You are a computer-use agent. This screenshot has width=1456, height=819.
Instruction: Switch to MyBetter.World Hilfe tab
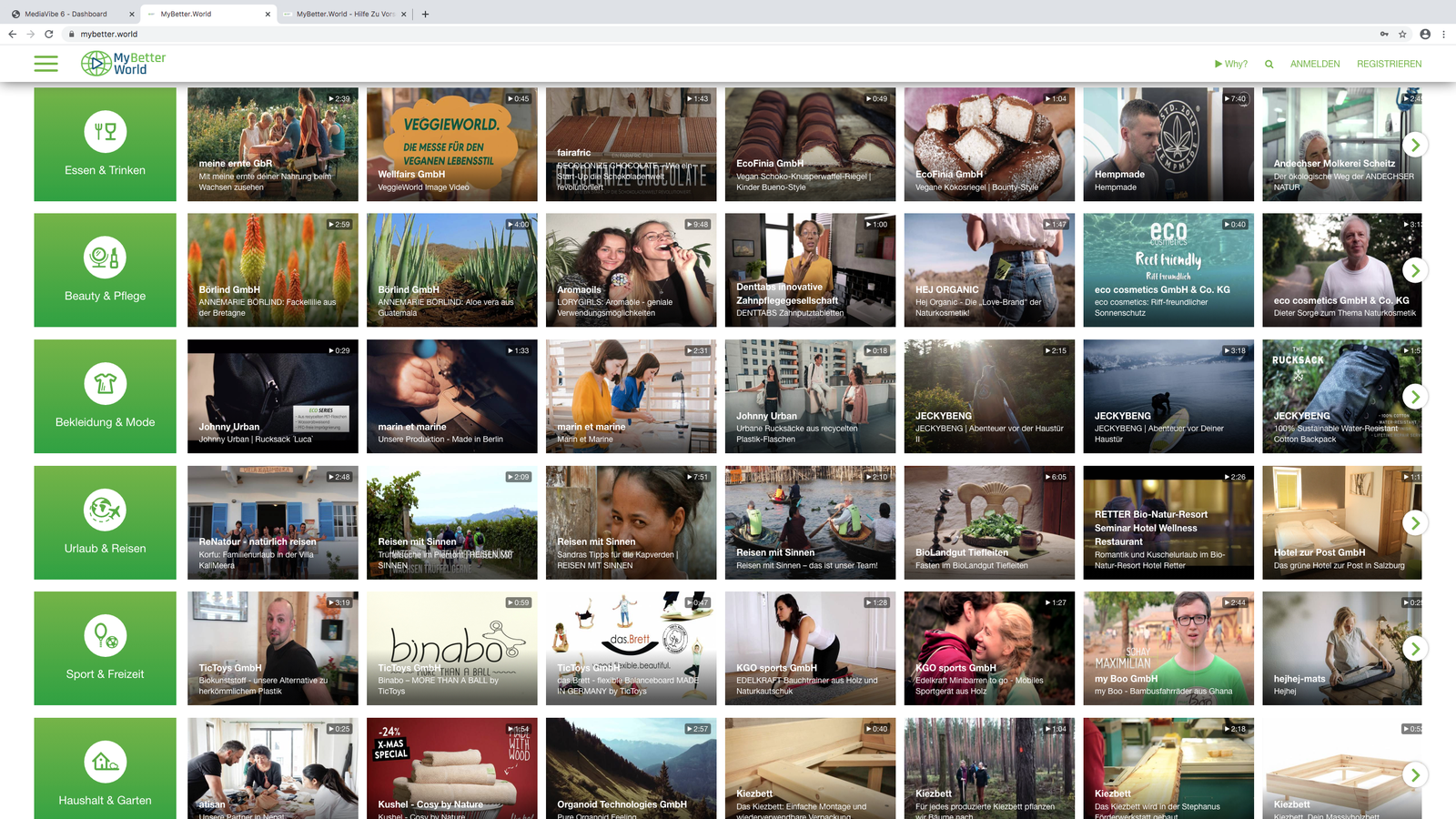(x=344, y=14)
